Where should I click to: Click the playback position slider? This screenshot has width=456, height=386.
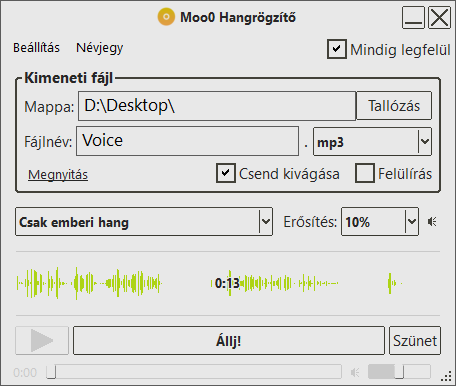[x=194, y=372]
